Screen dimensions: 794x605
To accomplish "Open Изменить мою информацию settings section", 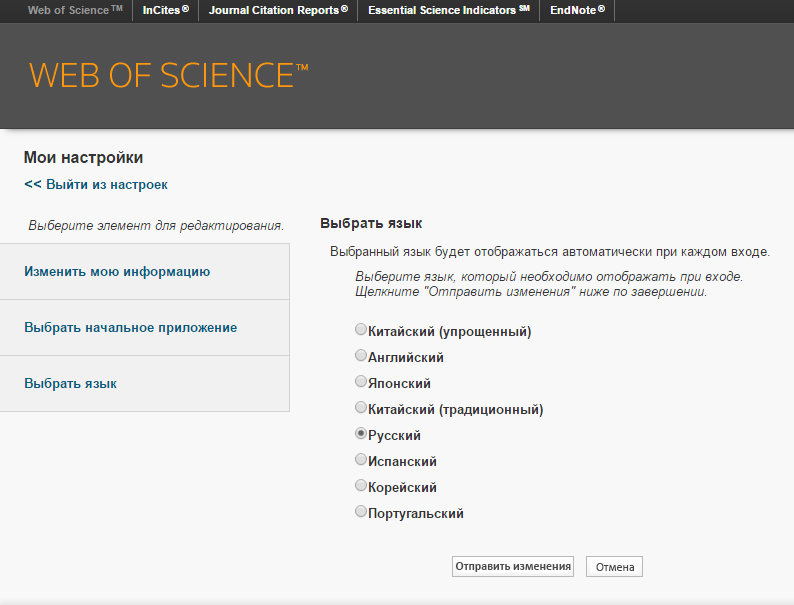I will coord(117,271).
